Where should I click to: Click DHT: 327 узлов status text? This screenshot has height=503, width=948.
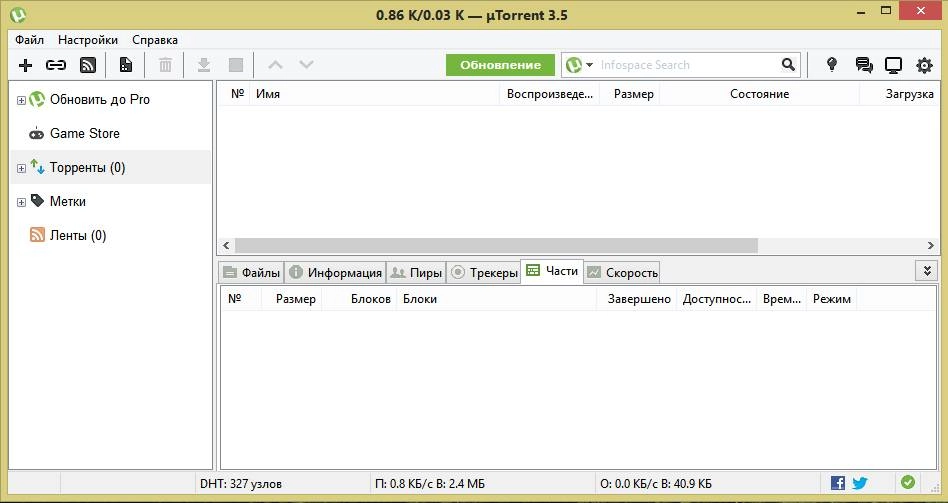241,484
